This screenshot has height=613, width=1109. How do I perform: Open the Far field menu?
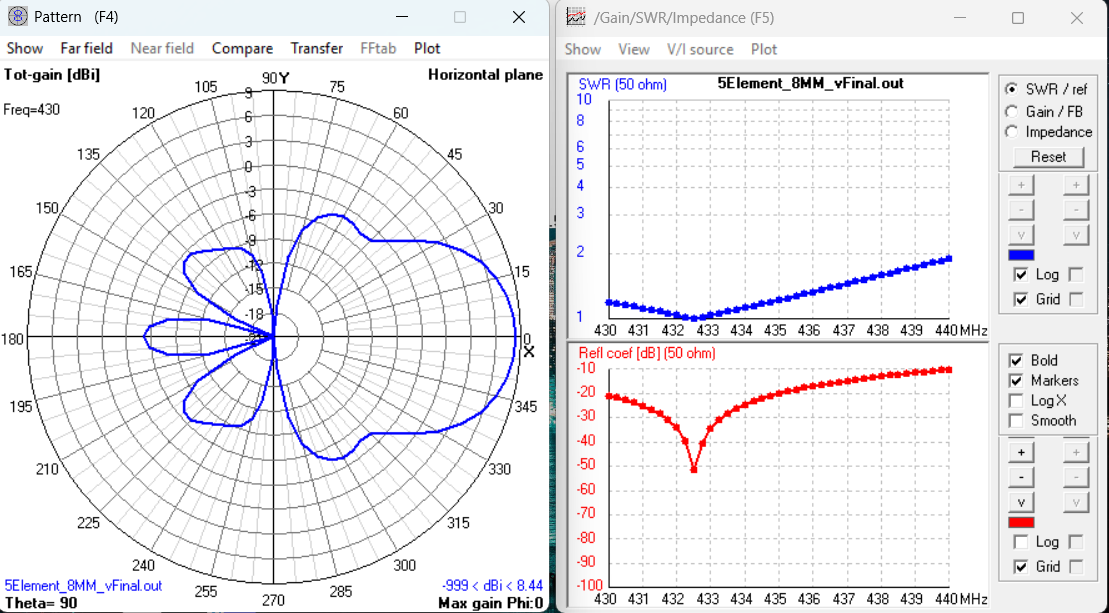86,48
